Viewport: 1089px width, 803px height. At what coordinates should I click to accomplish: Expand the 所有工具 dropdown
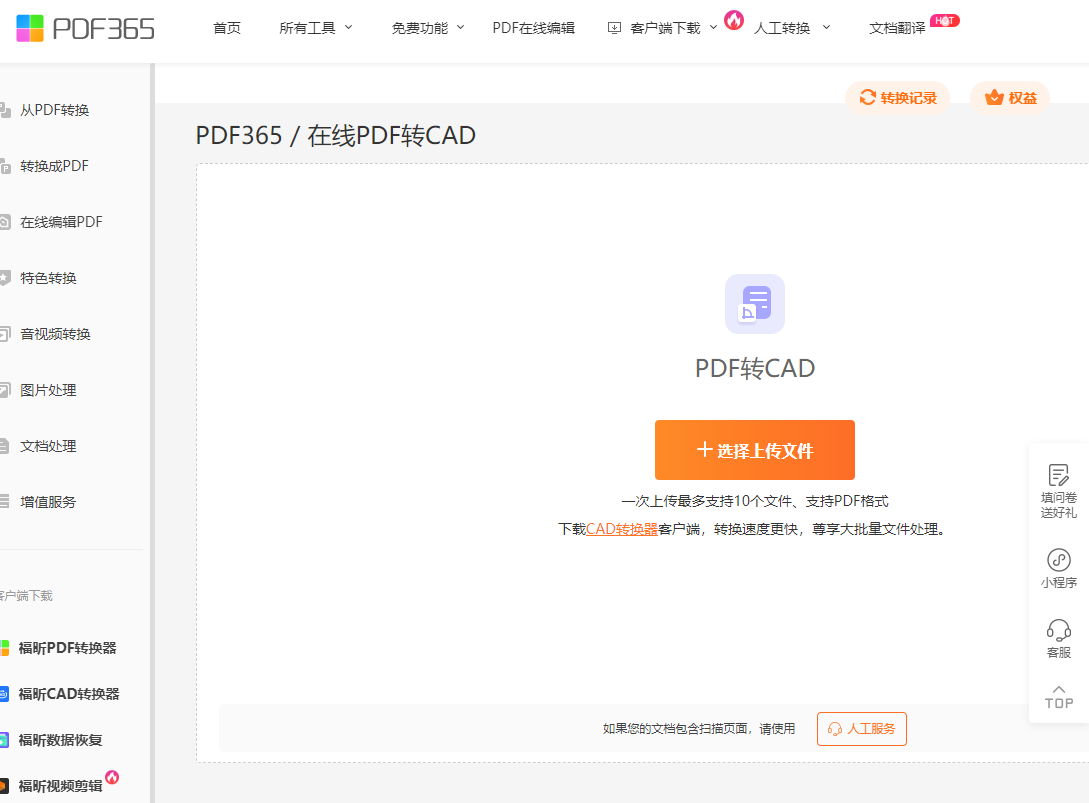[316, 28]
